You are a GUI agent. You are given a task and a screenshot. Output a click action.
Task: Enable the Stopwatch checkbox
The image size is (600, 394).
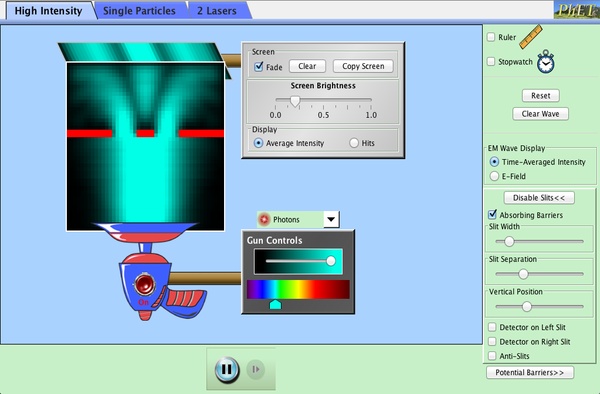pyautogui.click(x=491, y=62)
